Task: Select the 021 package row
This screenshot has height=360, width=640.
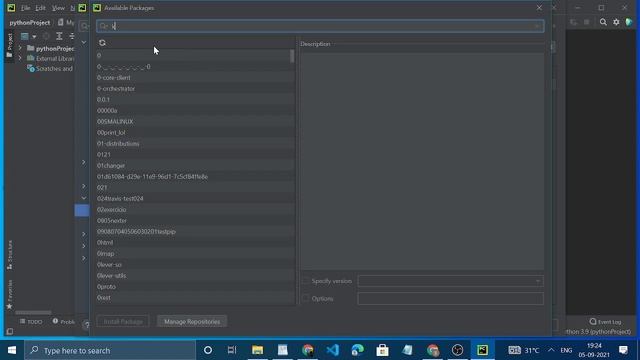Action: (x=196, y=188)
